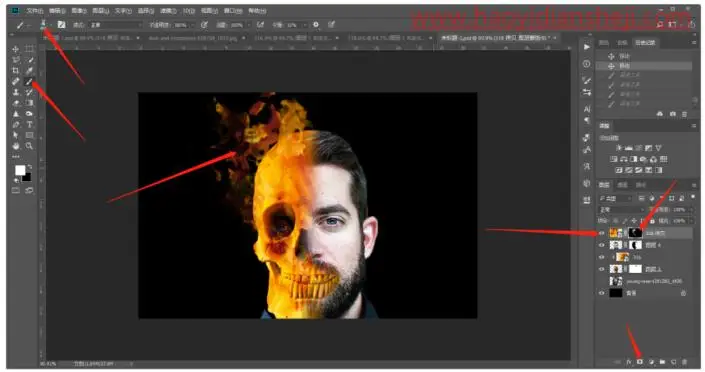Click the white foreground color swatch
The width and height of the screenshot is (705, 372).
[20, 170]
